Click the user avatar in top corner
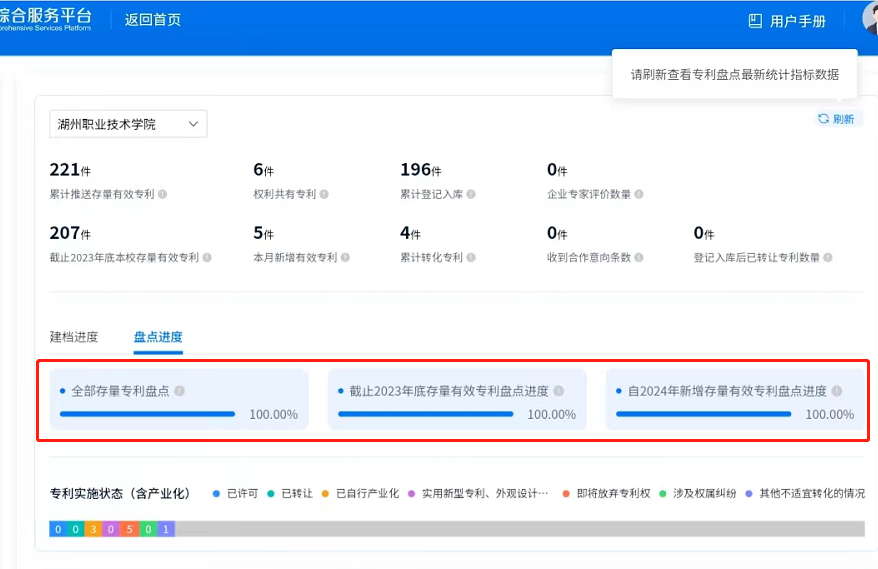The height and width of the screenshot is (569, 878). pyautogui.click(x=870, y=19)
